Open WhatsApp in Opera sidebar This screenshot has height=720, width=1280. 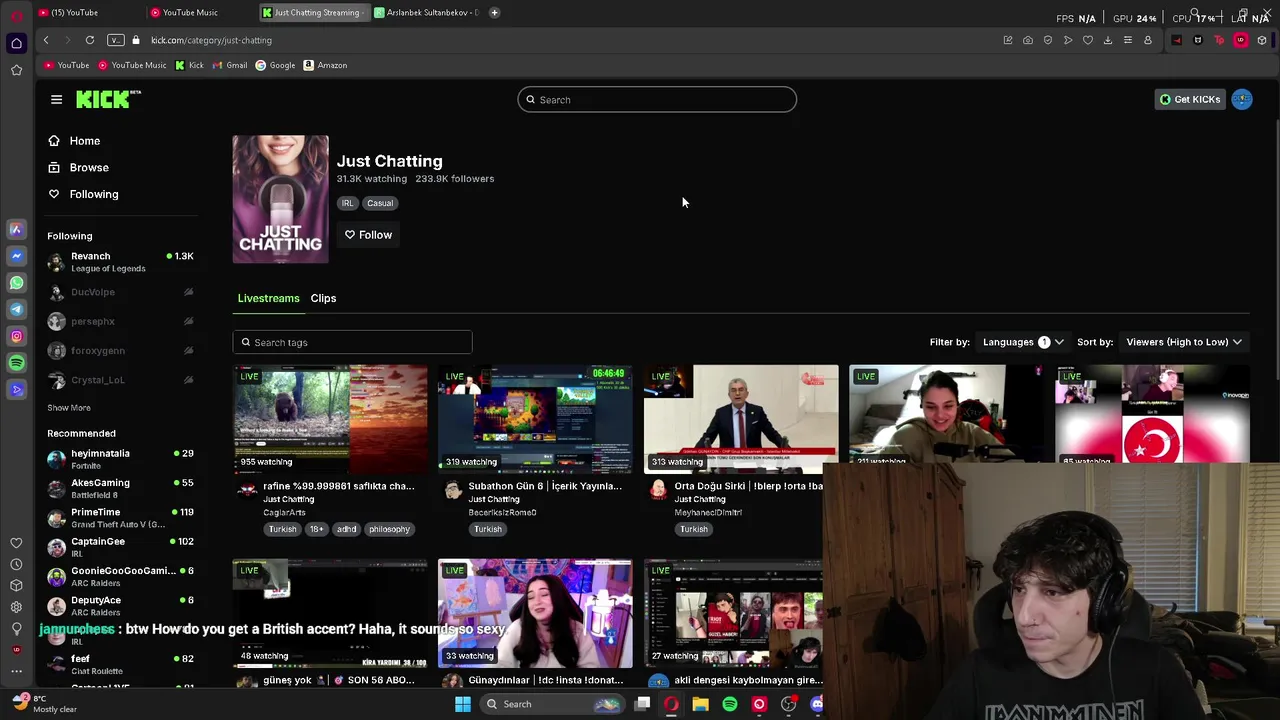[x=16, y=283]
